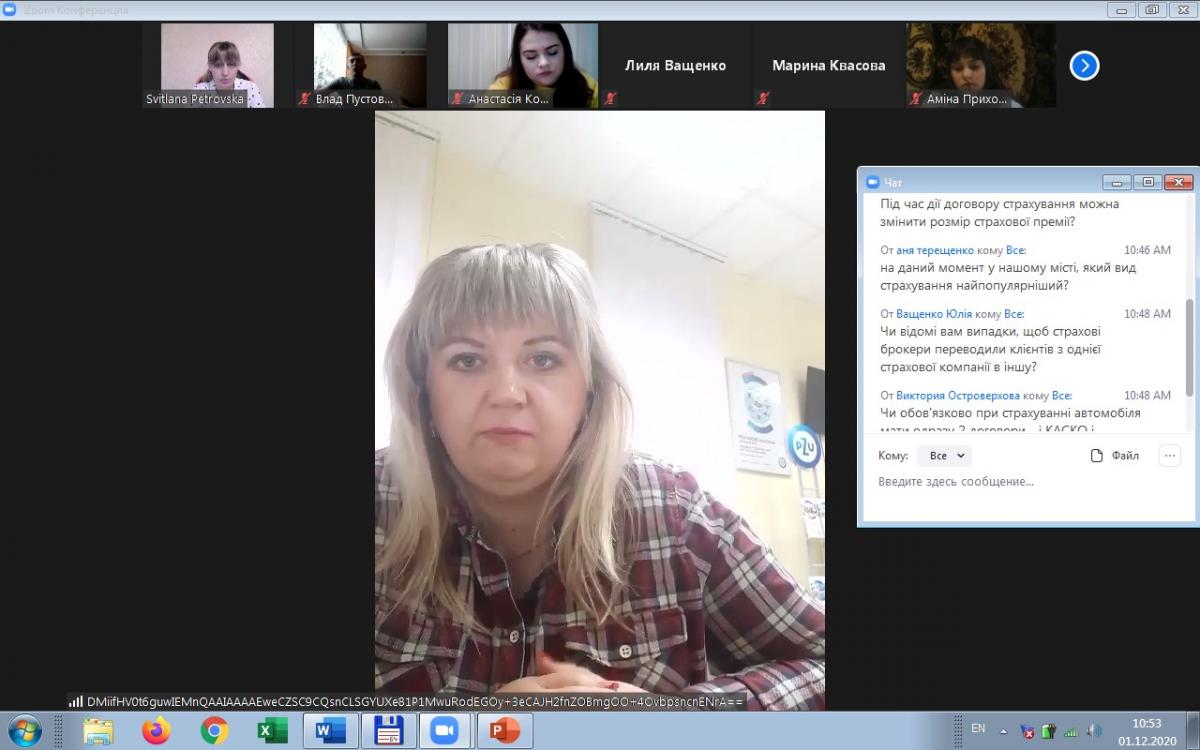Screen dimensions: 1200x750
Task: Restore the Zoom Конференция main window
Action: (1152, 9)
